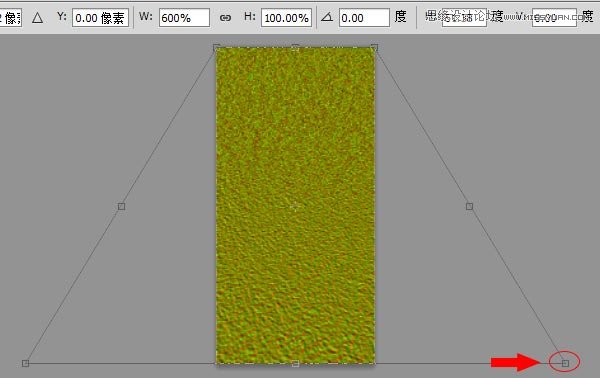Click the vertical skew field at far right
The height and width of the screenshot is (378, 600).
click(x=554, y=18)
